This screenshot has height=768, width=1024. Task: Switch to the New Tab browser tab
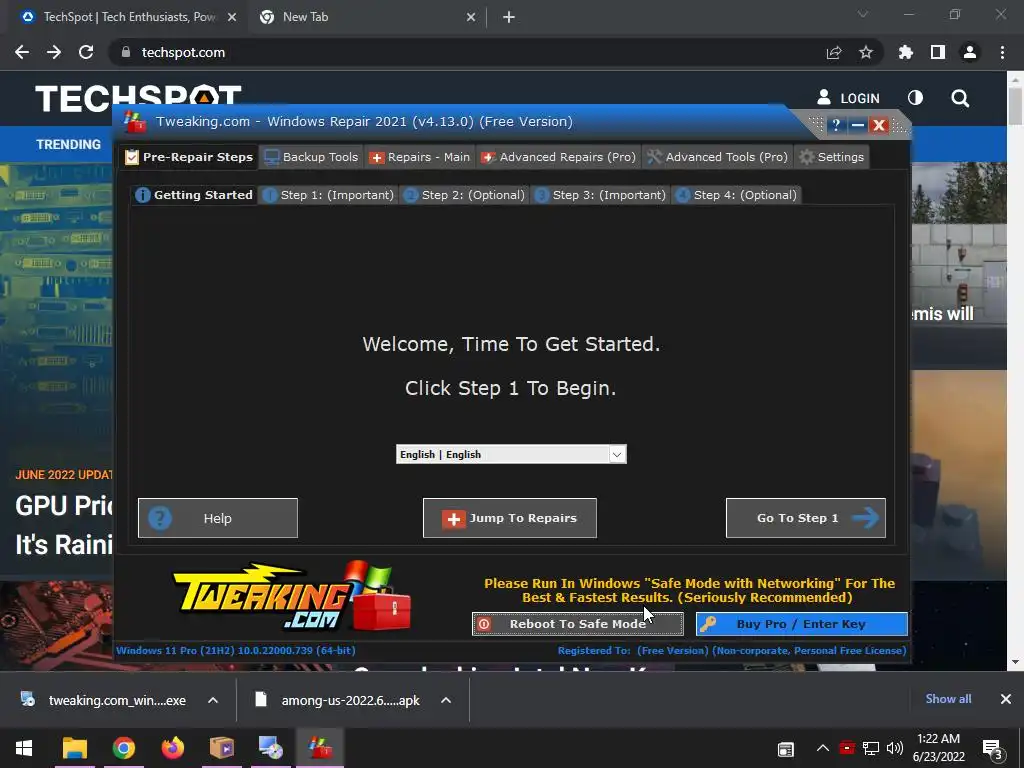coord(366,17)
